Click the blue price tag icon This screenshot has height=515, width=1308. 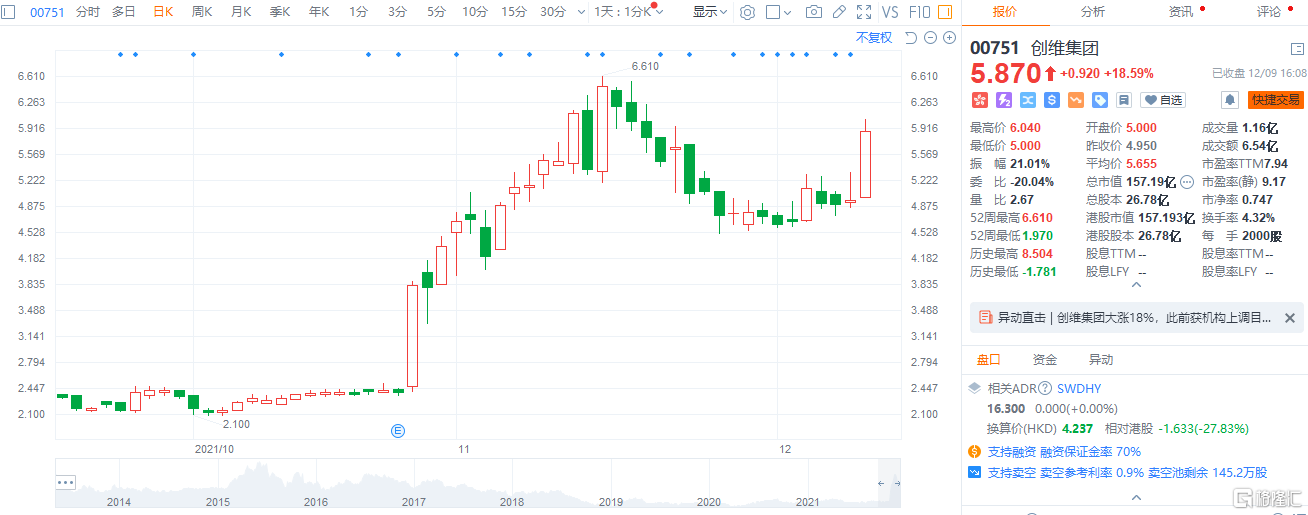pos(1100,100)
